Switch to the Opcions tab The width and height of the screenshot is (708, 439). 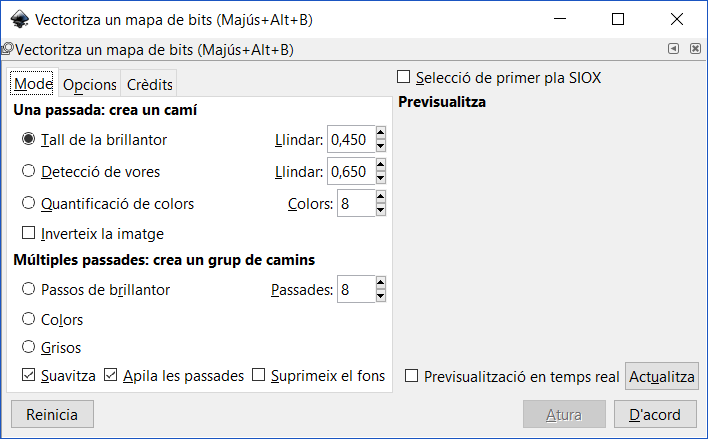coord(89,84)
